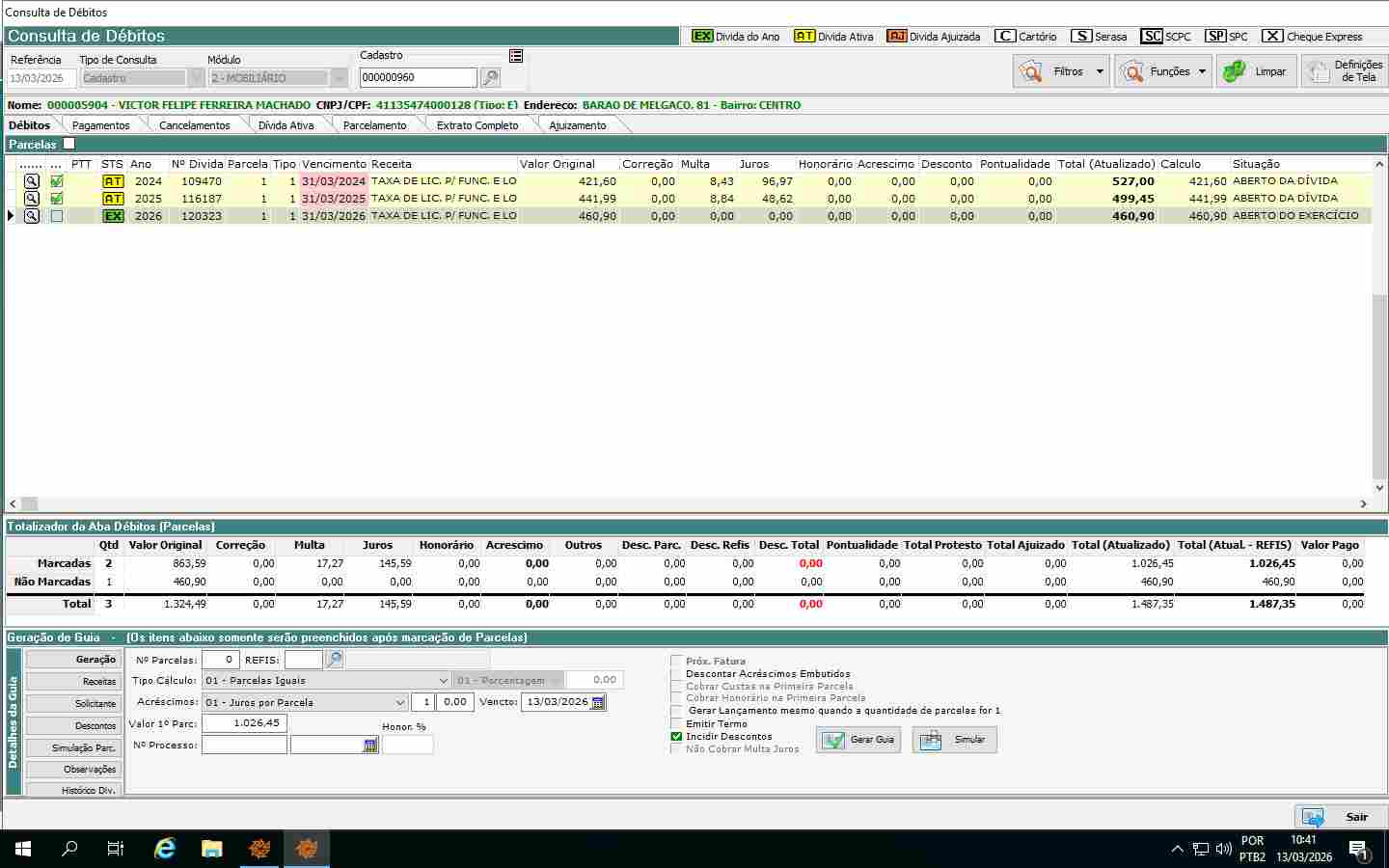This screenshot has height=868, width=1389.
Task: Open Definições de Tela settings
Action: (x=1344, y=71)
